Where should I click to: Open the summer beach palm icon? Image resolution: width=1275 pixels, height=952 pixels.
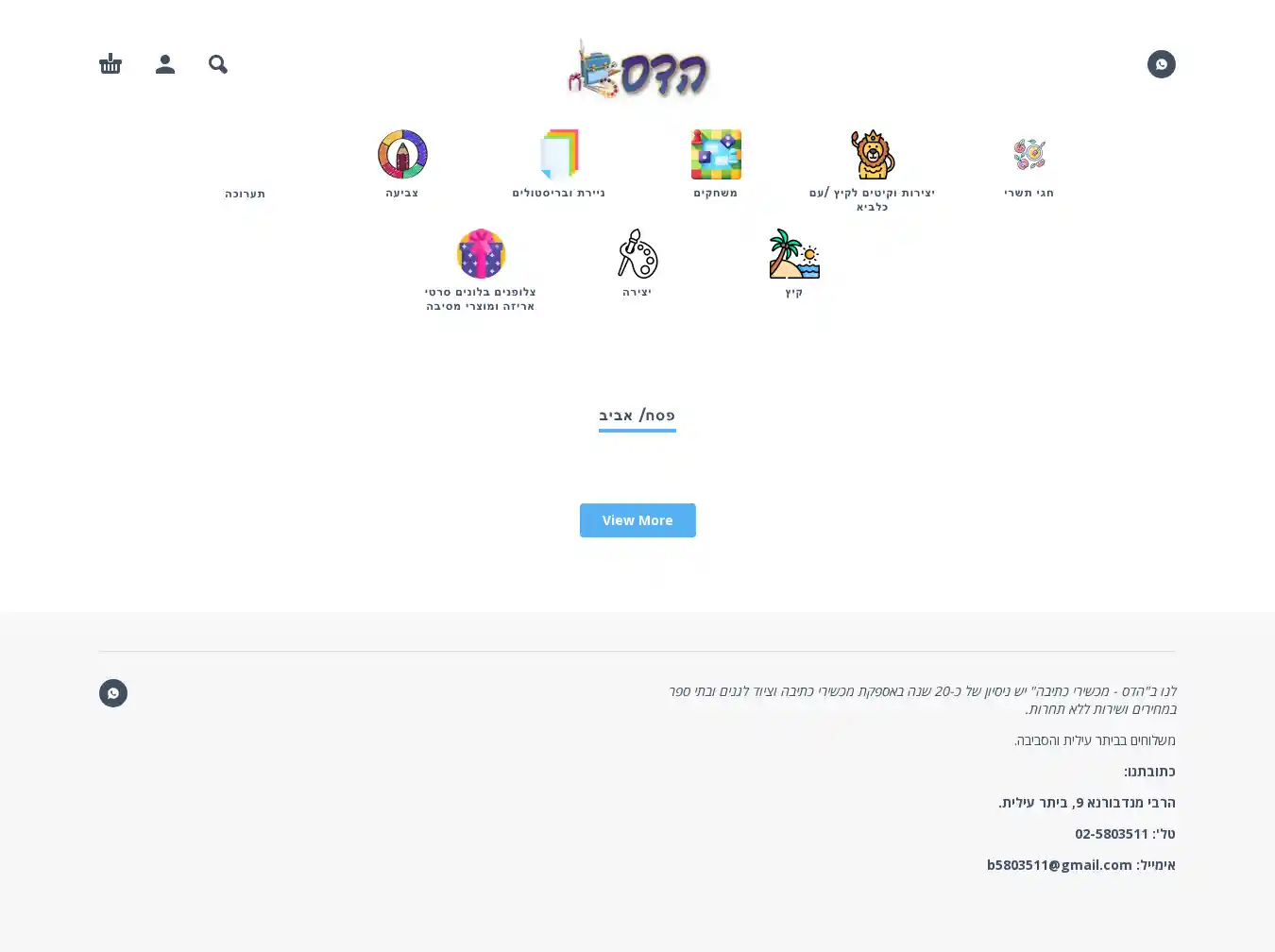point(794,254)
